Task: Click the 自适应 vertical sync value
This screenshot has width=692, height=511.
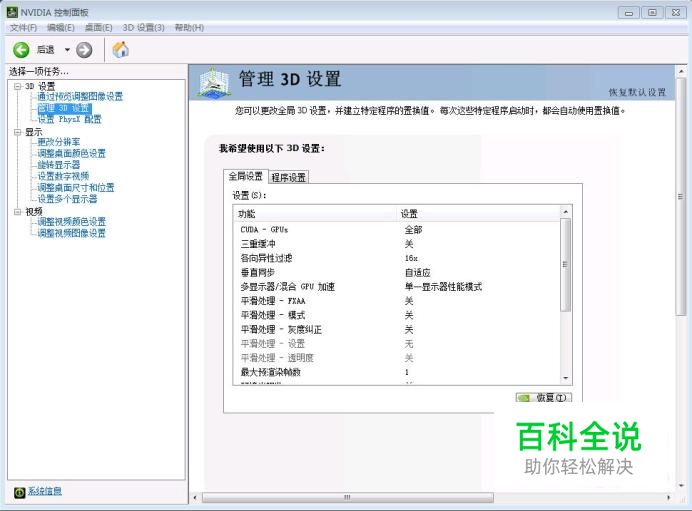Action: click(x=417, y=272)
